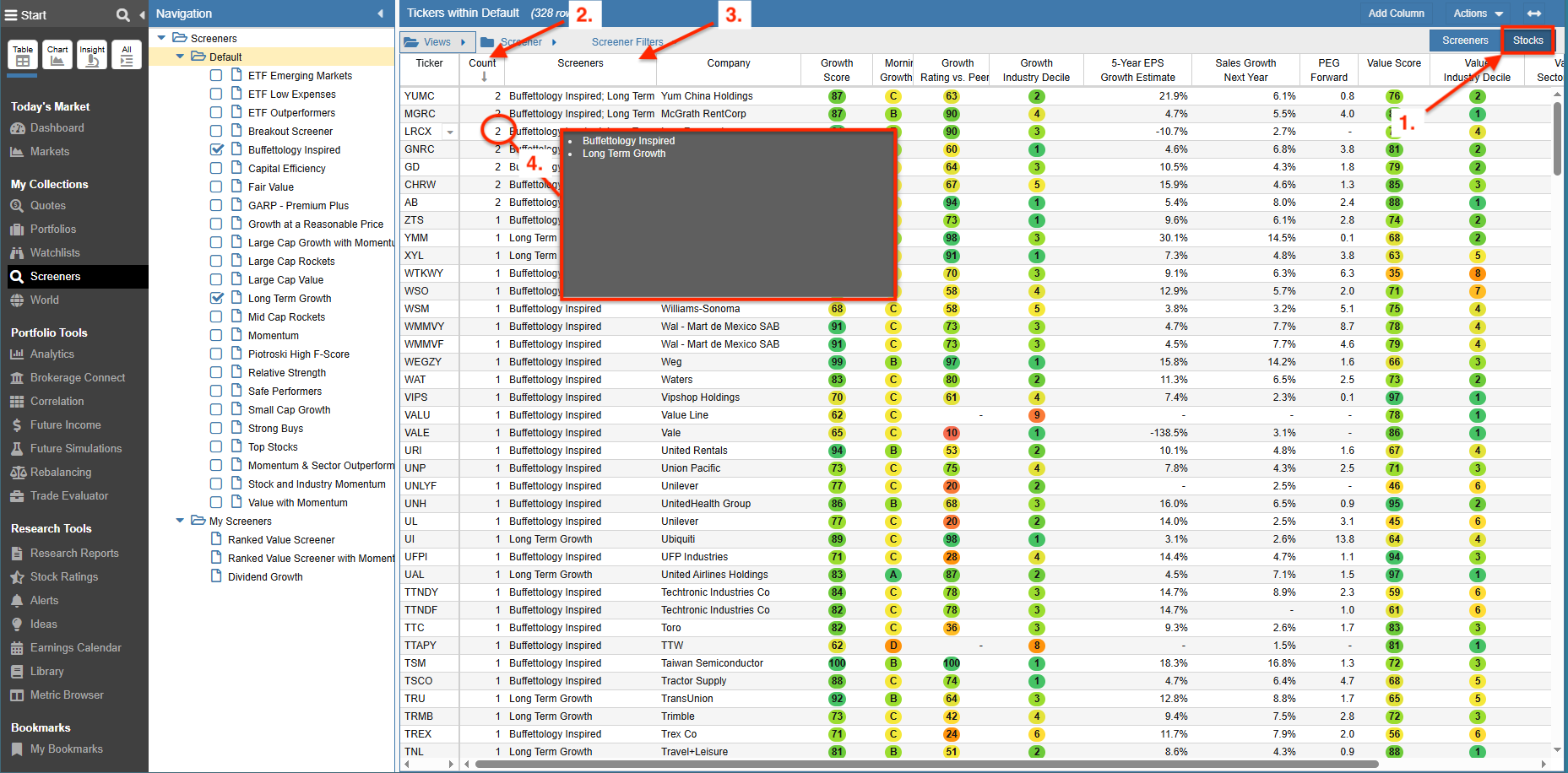The width and height of the screenshot is (1568, 773).
Task: Uncheck the Long Term Growth screener
Action: click(x=217, y=298)
